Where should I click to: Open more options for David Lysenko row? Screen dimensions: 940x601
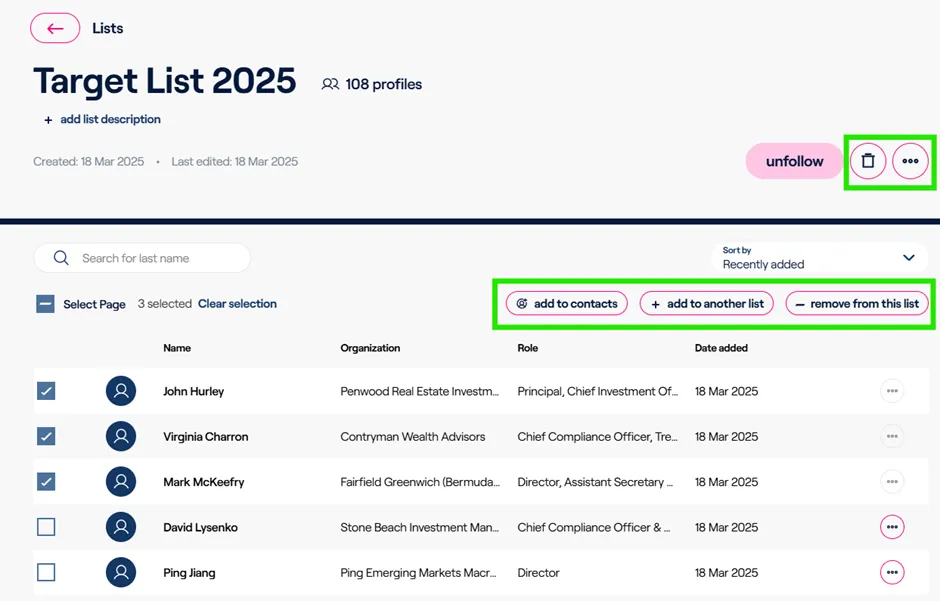pyautogui.click(x=892, y=527)
